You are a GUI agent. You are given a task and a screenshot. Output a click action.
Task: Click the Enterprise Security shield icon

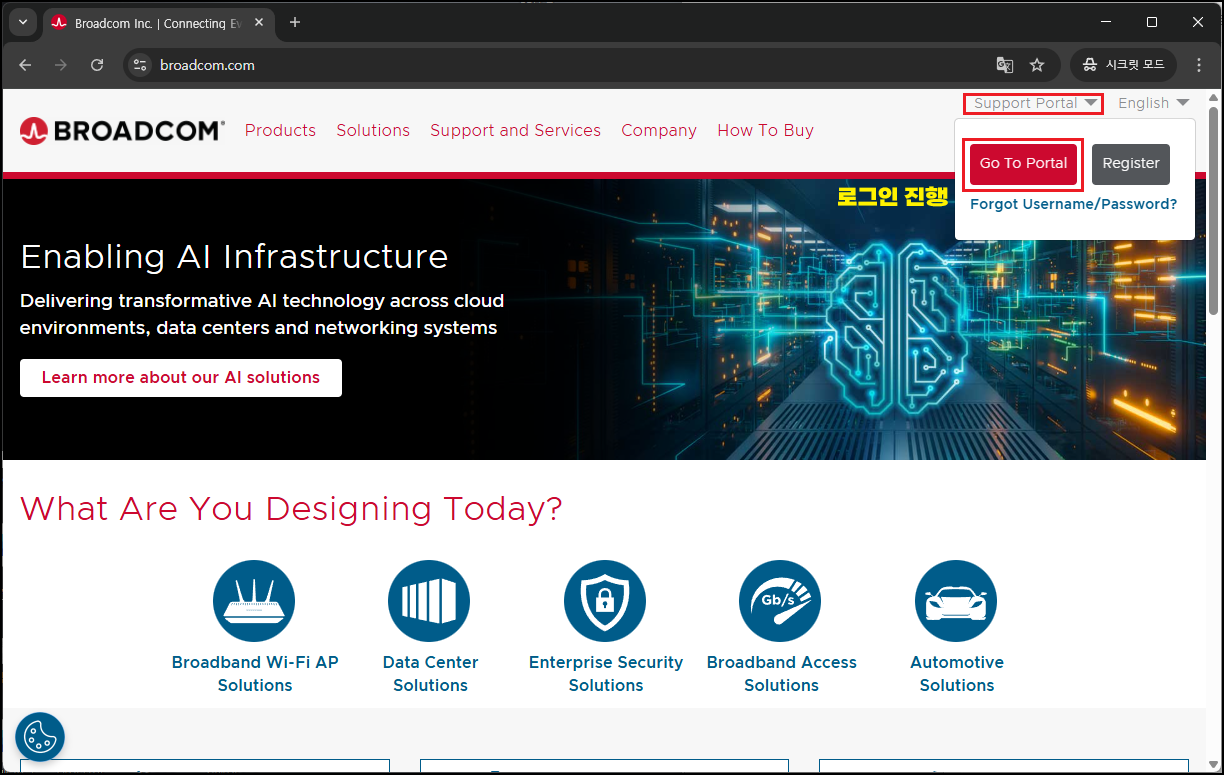point(605,601)
